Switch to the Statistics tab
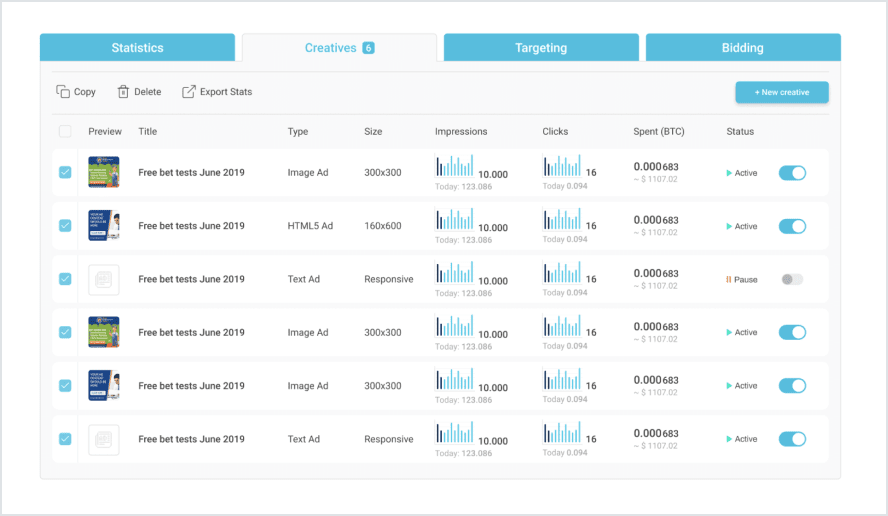 [137, 48]
